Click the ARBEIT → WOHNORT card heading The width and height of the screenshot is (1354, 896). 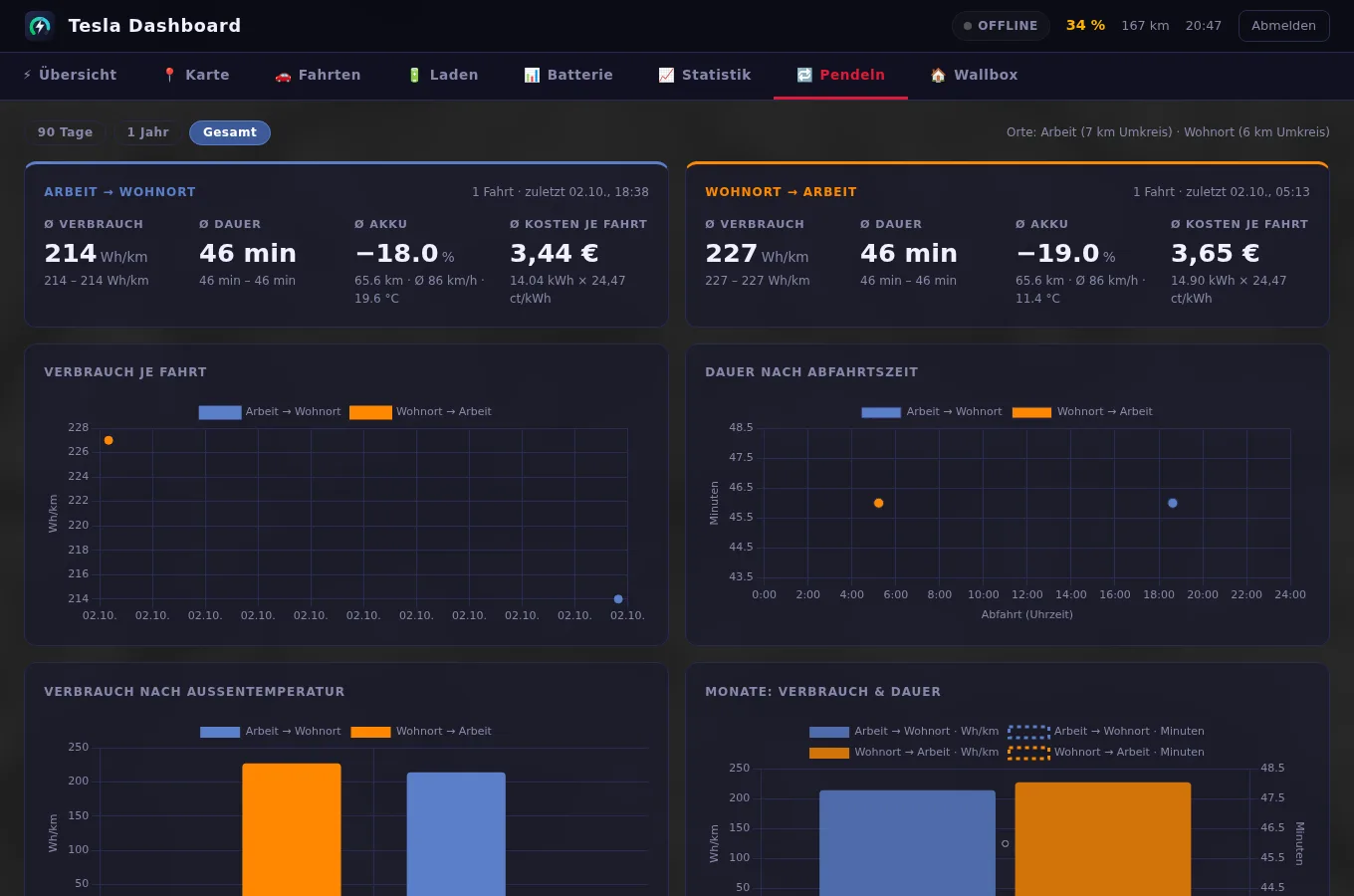pos(119,192)
